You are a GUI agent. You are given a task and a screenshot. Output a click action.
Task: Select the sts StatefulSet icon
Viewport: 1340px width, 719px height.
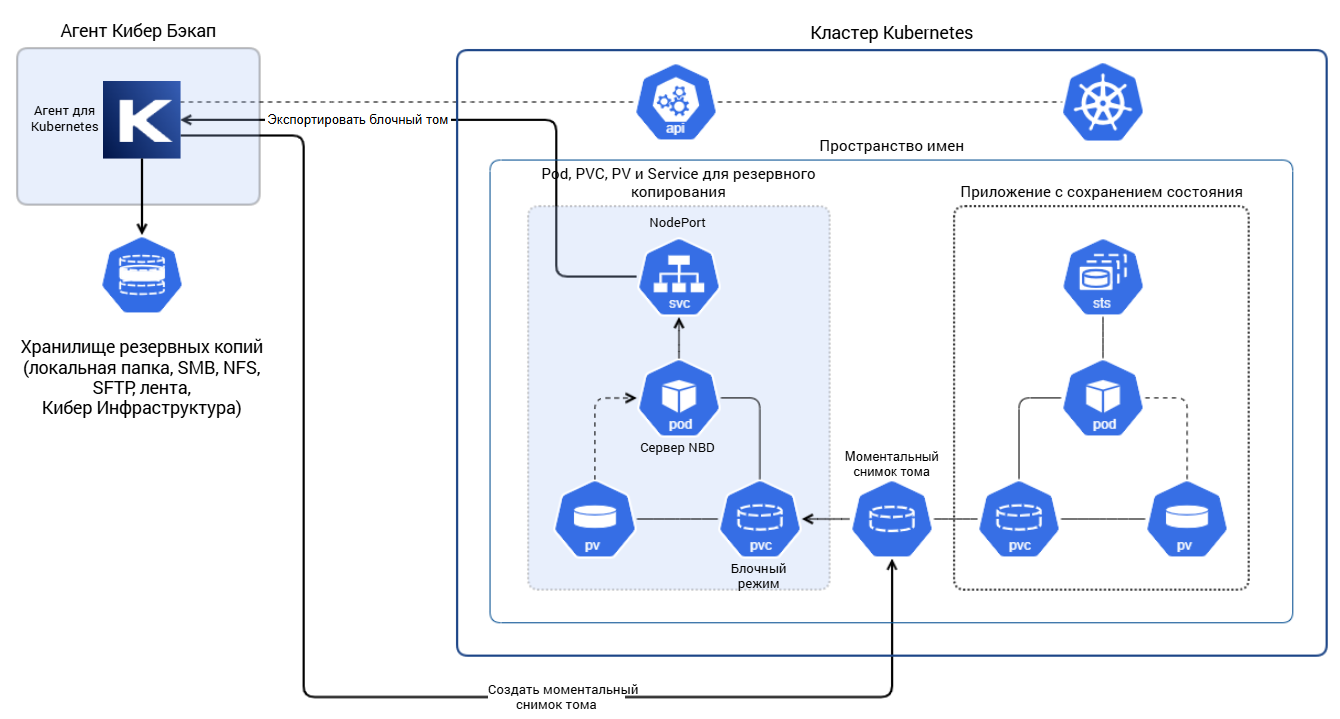[x=1103, y=277]
